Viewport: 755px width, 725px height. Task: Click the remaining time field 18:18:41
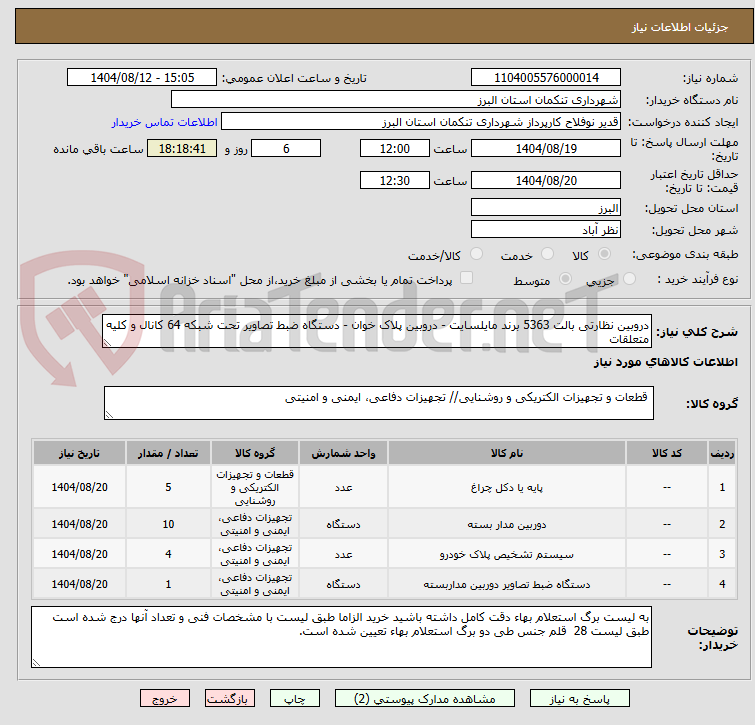182,148
